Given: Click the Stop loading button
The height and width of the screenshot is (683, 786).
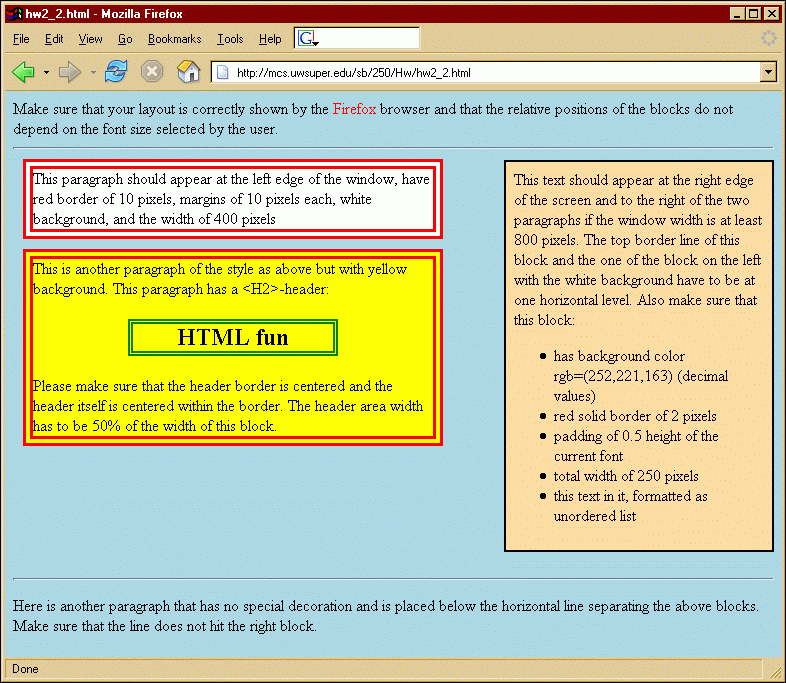Looking at the screenshot, I should click(x=152, y=72).
